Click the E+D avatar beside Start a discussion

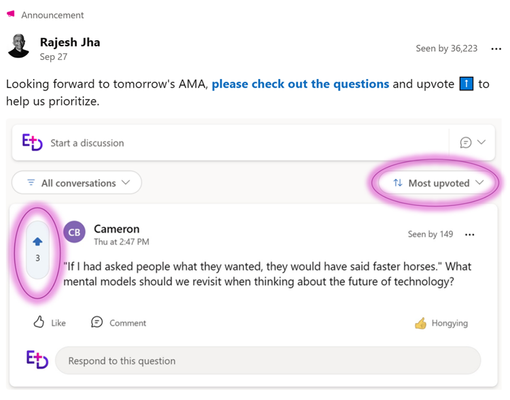coord(32,142)
